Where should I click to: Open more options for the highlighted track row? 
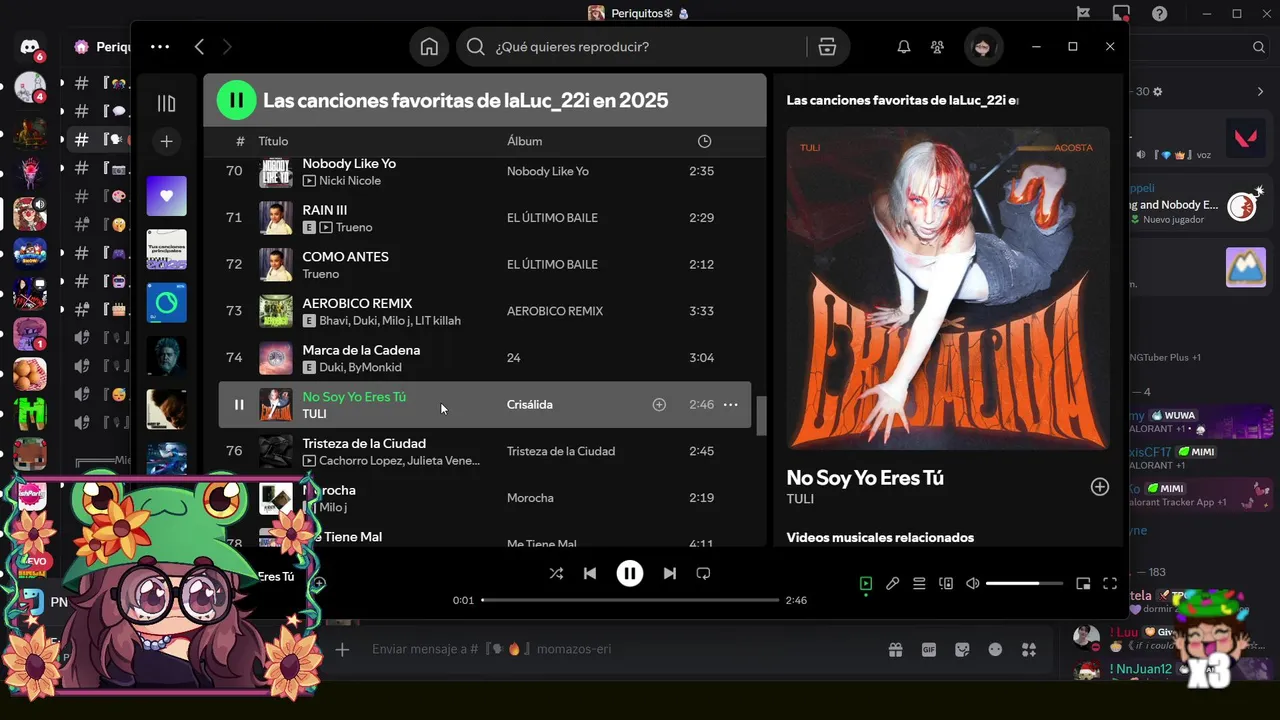click(x=730, y=404)
